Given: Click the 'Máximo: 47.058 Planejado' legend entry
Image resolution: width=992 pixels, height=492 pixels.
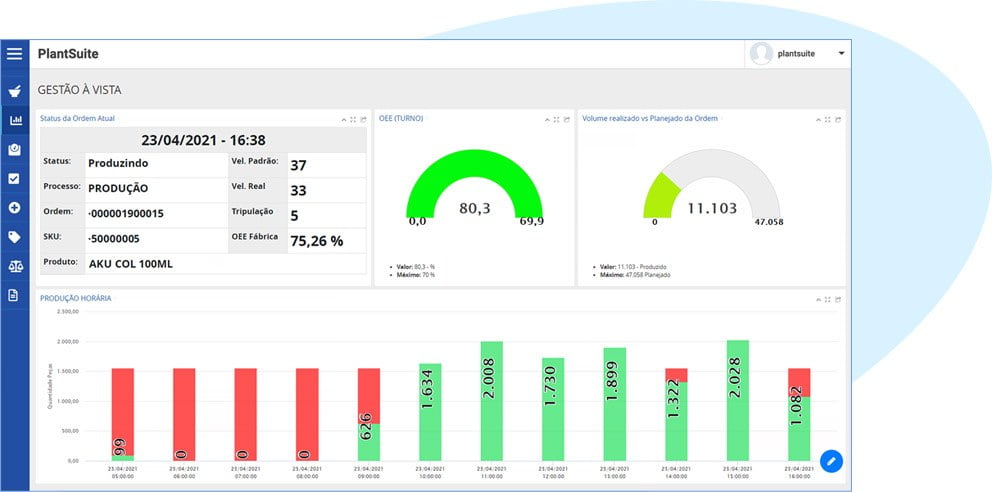Looking at the screenshot, I should click(635, 275).
